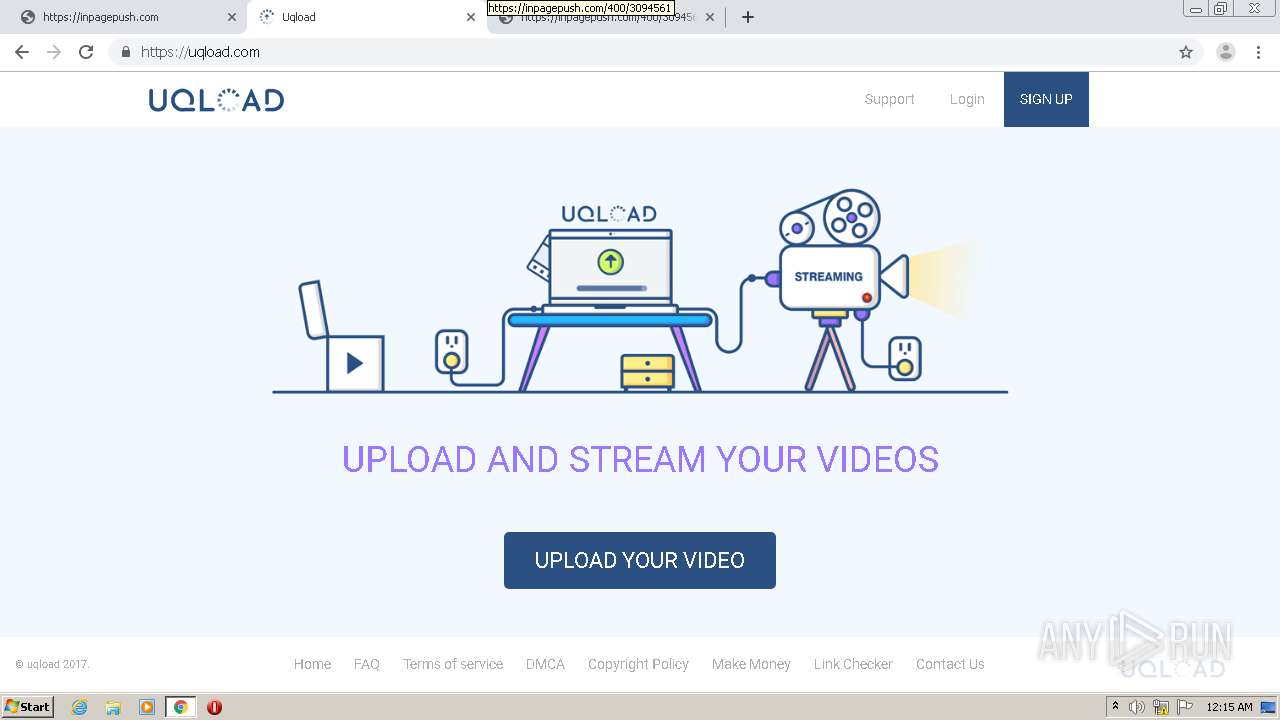Bookmark this page with the star icon
The image size is (1280, 720).
[x=1186, y=52]
